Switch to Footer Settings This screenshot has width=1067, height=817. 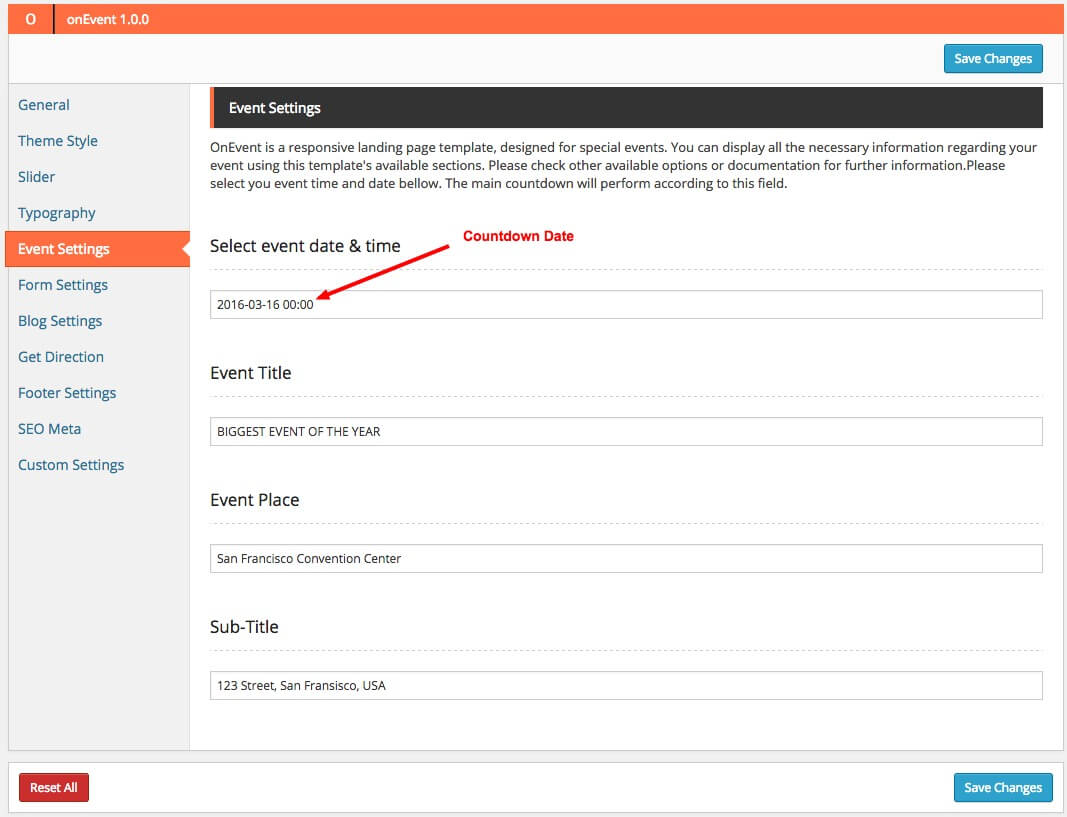pos(67,393)
